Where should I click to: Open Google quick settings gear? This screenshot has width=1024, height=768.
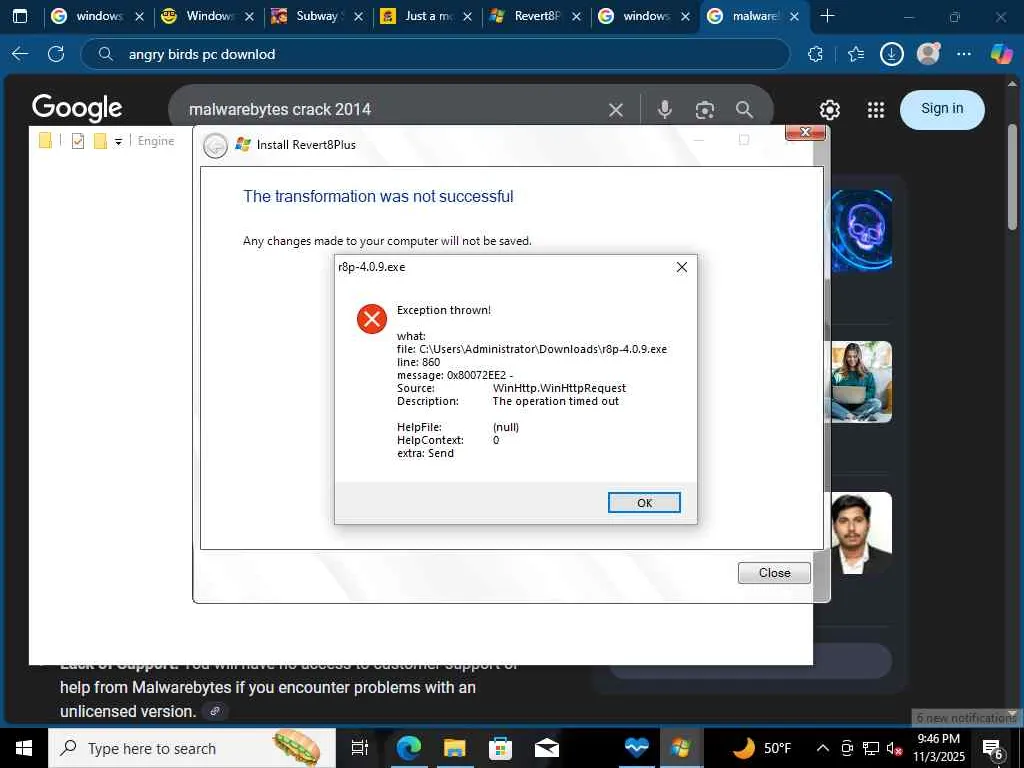(829, 110)
